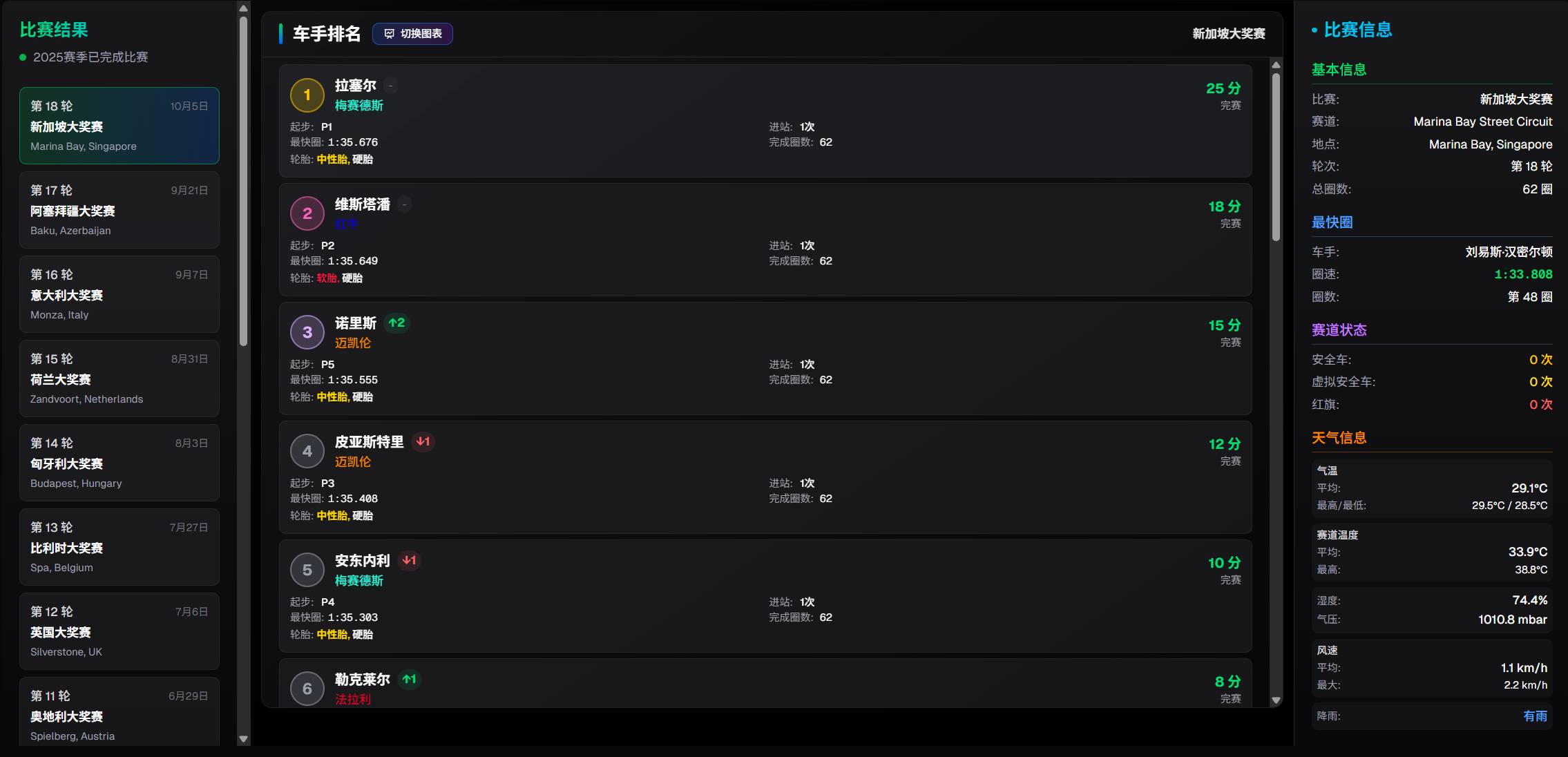Click the driver ranking scroll-down arrow
1568x757 pixels.
pyautogui.click(x=1276, y=700)
